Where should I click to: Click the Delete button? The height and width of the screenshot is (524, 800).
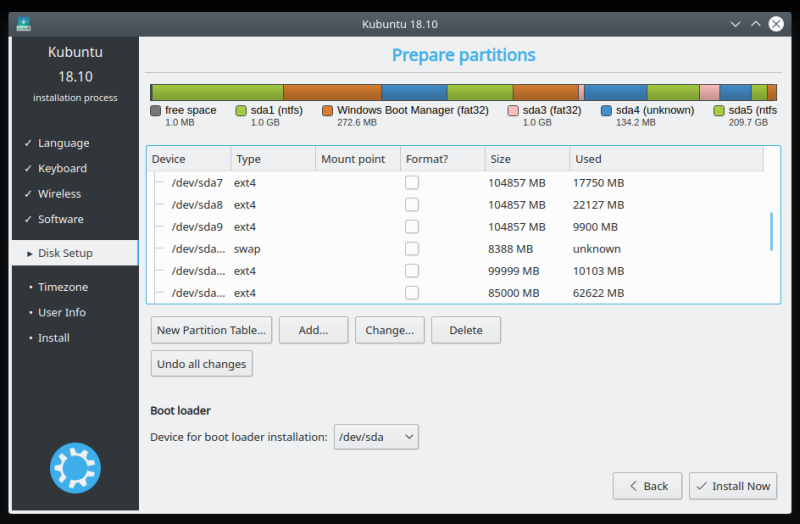tap(466, 330)
